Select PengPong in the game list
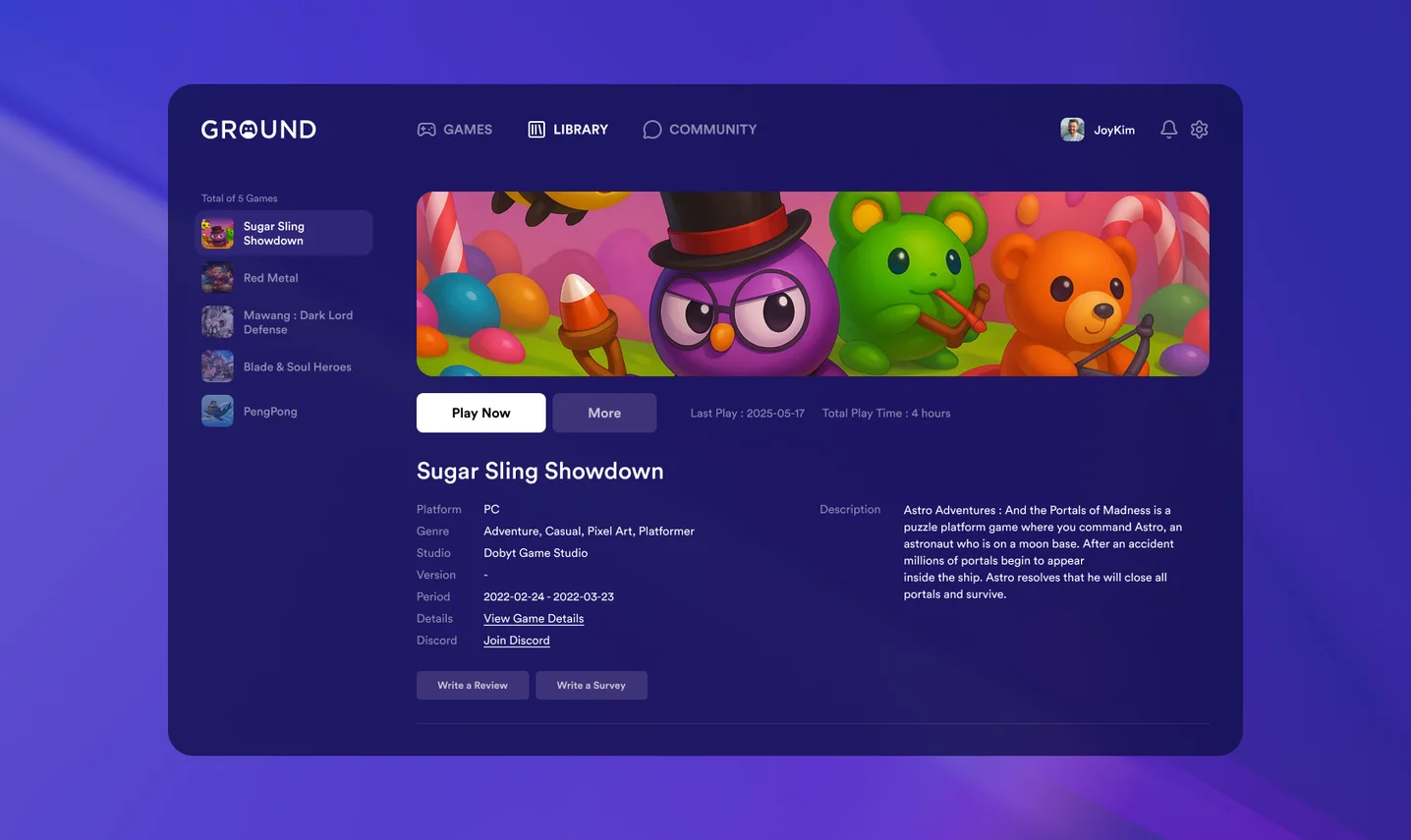Screen dimensions: 1411x840 (283, 411)
